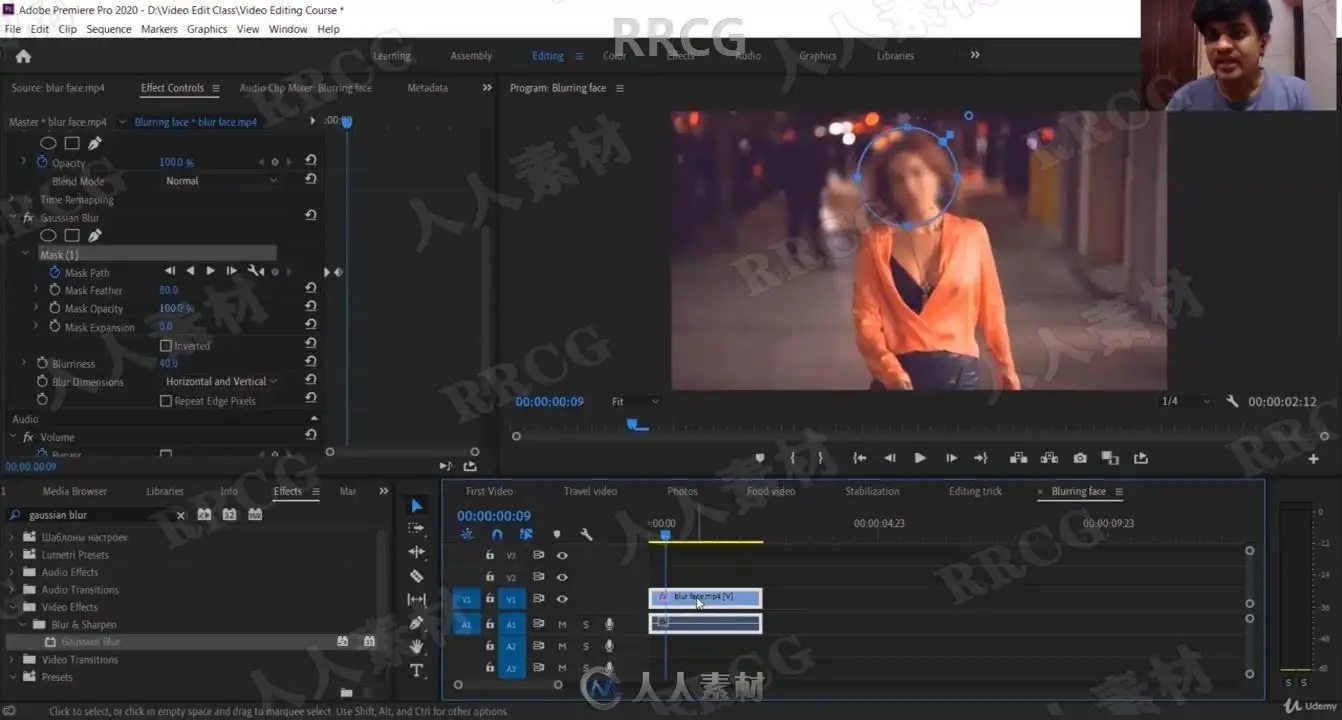Viewport: 1342px width, 720px height.
Task: Open the Sequence menu
Action: tap(109, 29)
